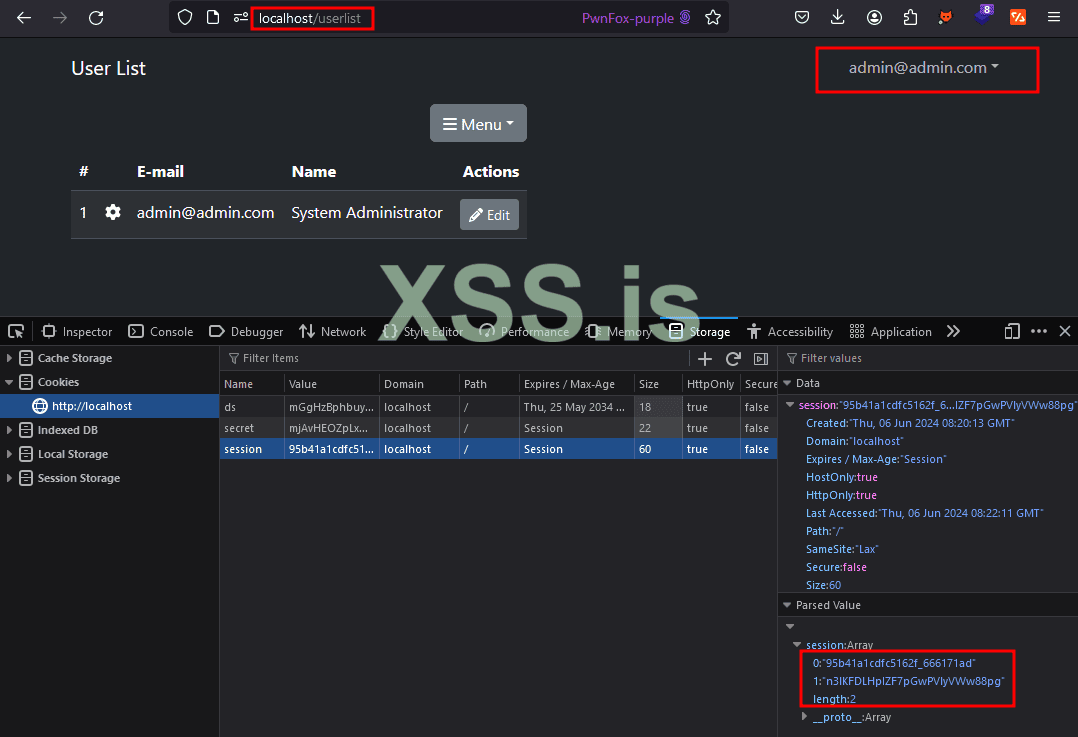Viewport: 1078px width, 737px height.
Task: Click the element picker icon in DevTools
Action: [x=16, y=332]
